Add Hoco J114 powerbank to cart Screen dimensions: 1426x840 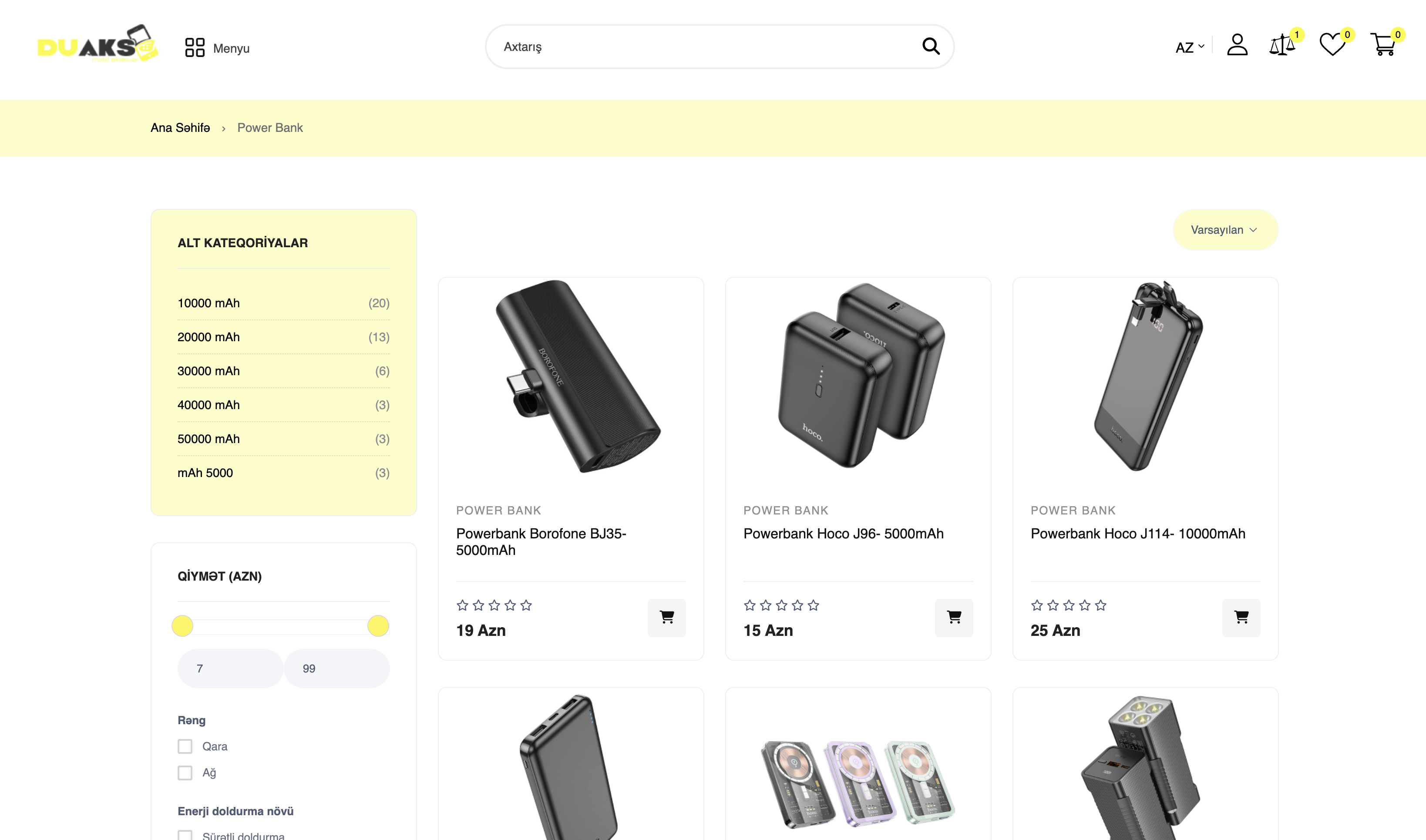(1241, 618)
